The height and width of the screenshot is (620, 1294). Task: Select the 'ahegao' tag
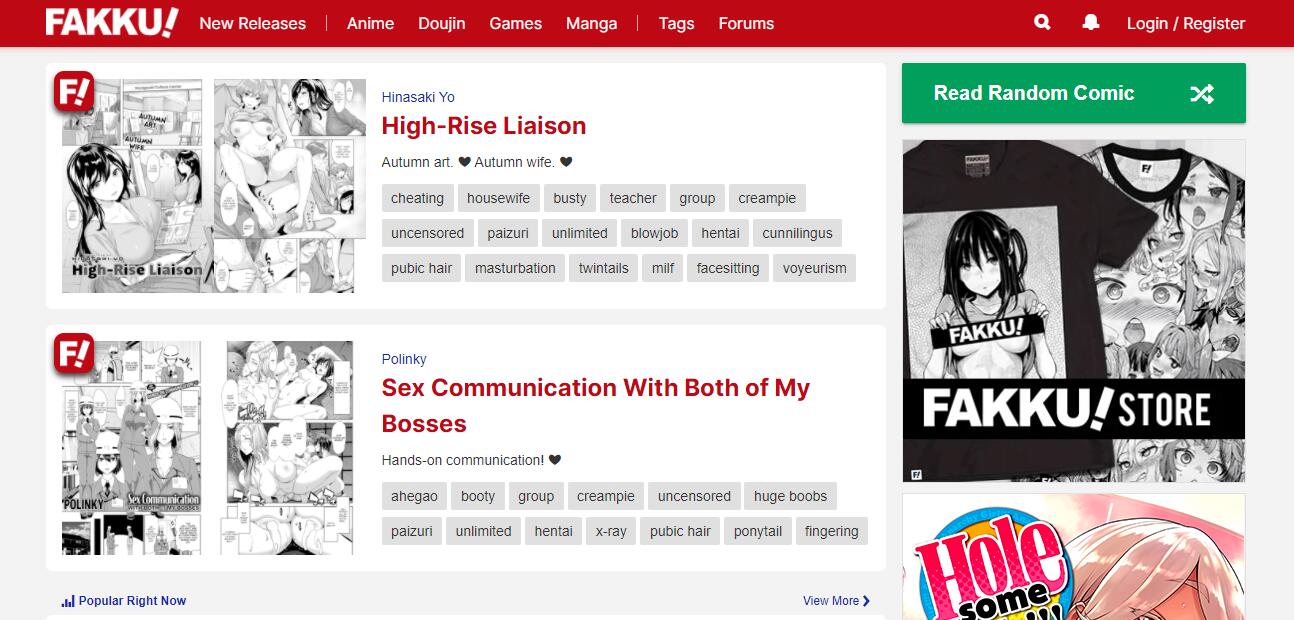414,496
